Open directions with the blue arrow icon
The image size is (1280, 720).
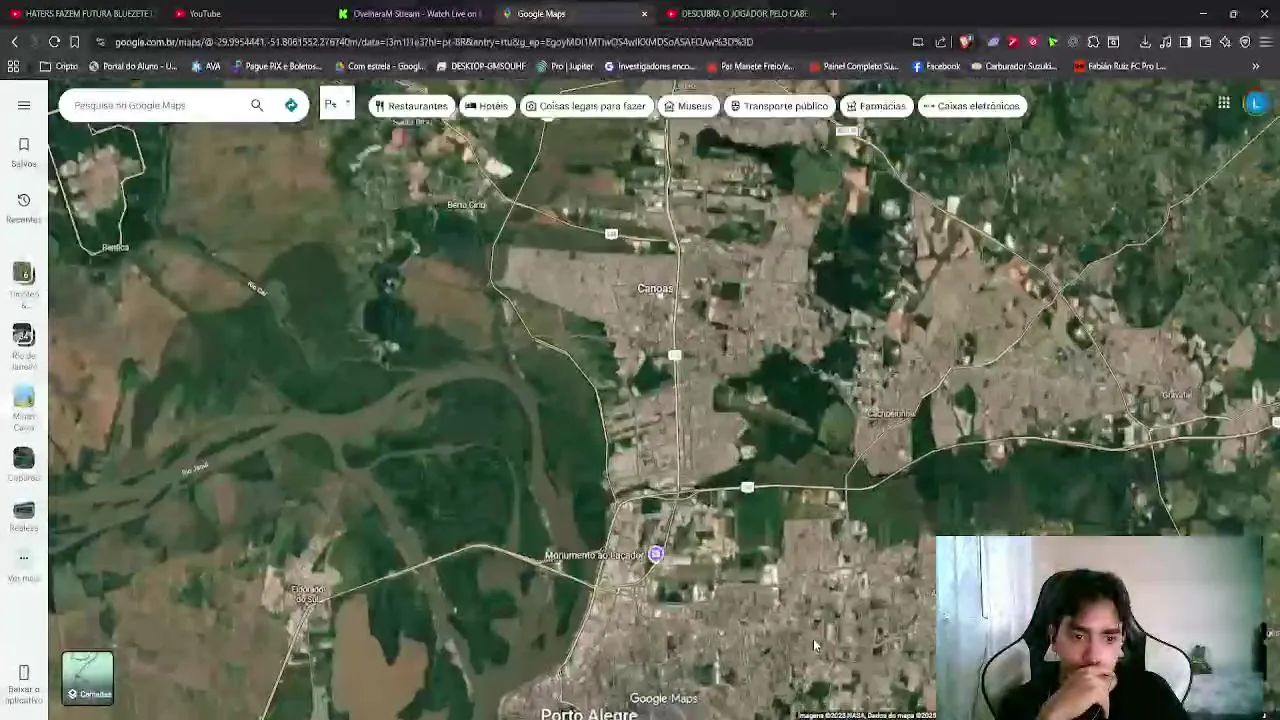click(x=291, y=105)
